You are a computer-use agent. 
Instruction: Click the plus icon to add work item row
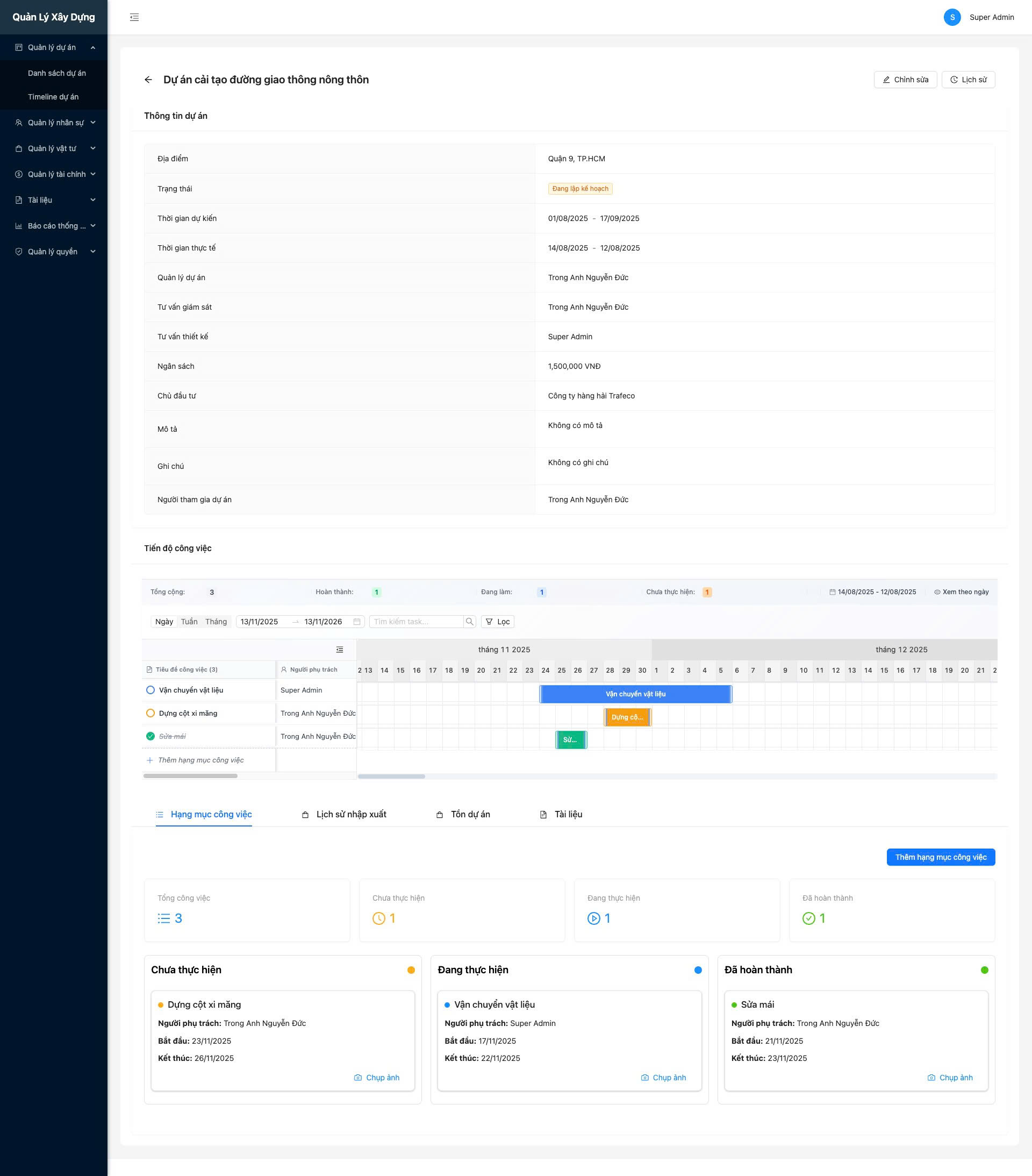coord(149,760)
